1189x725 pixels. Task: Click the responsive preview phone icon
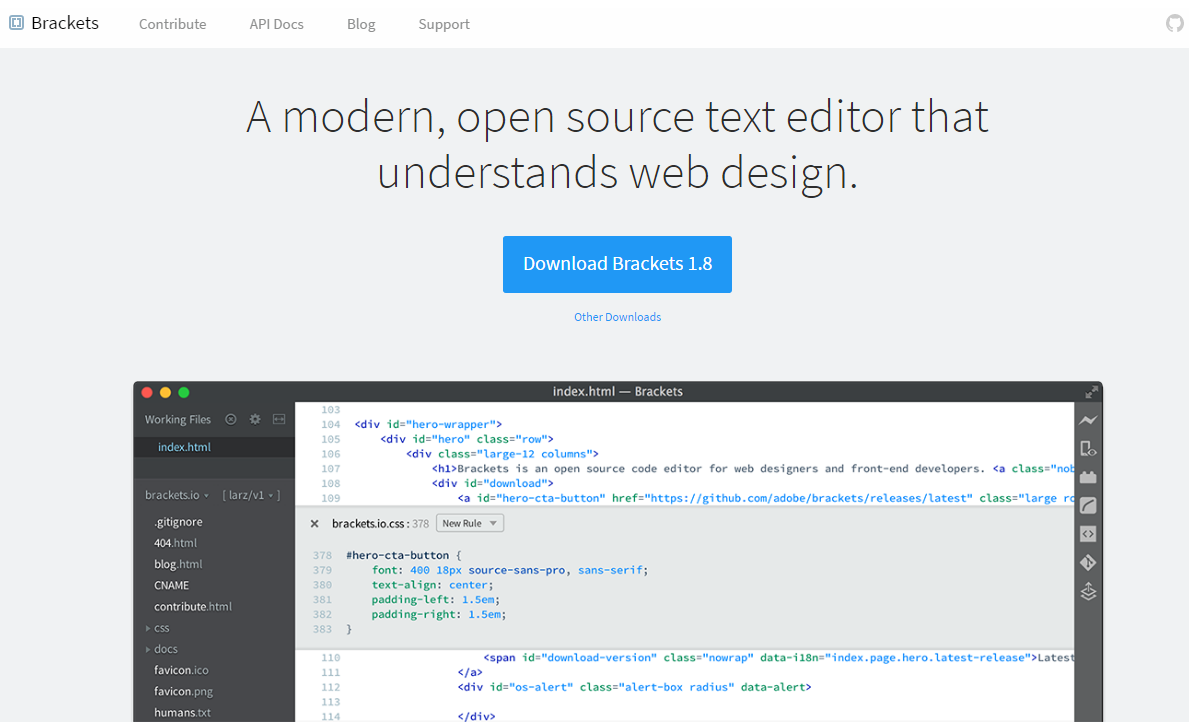click(1087, 448)
